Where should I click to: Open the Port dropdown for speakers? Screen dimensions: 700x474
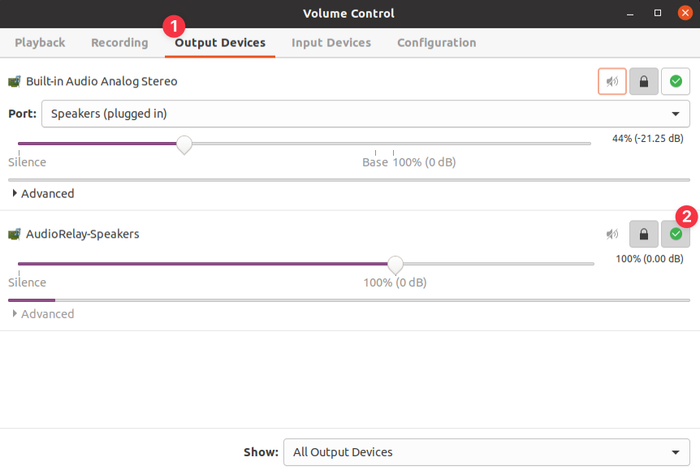pos(365,114)
